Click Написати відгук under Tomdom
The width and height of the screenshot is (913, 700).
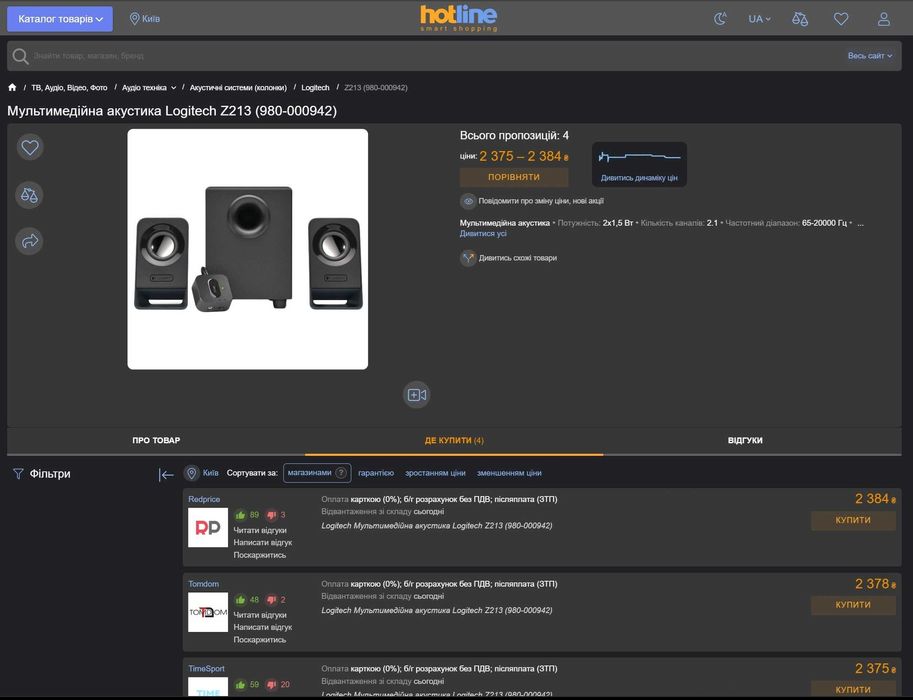coord(263,627)
